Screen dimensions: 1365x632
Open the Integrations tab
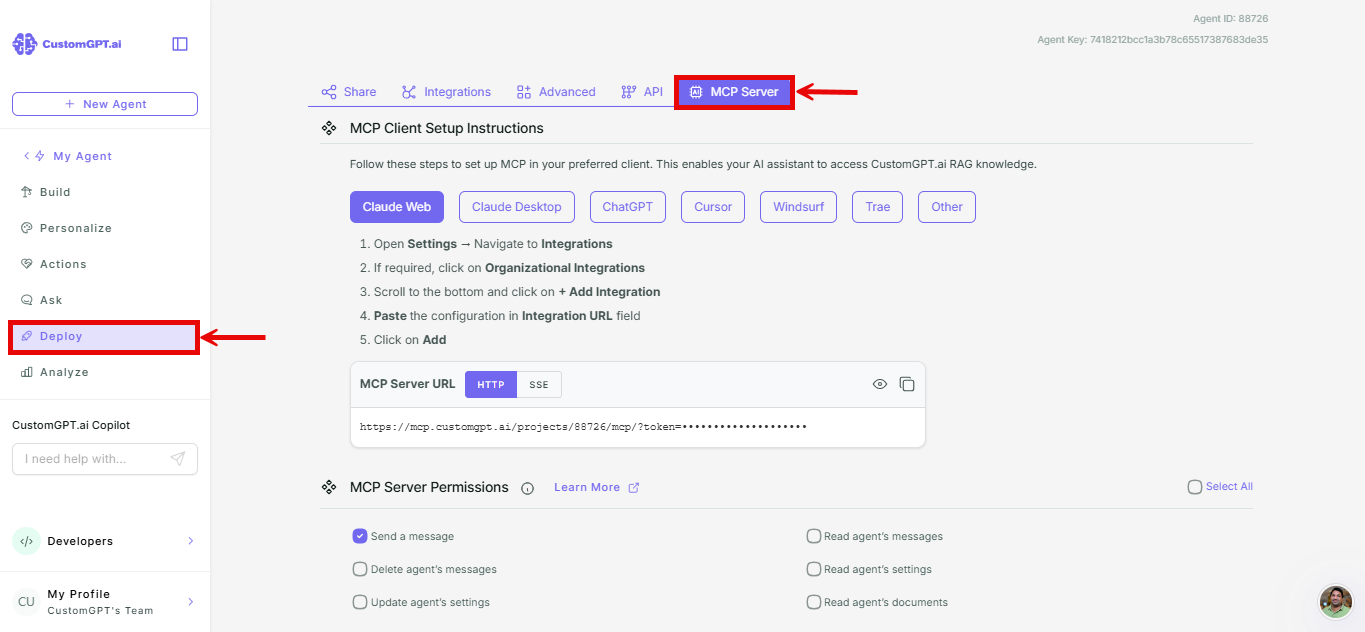pyautogui.click(x=447, y=92)
